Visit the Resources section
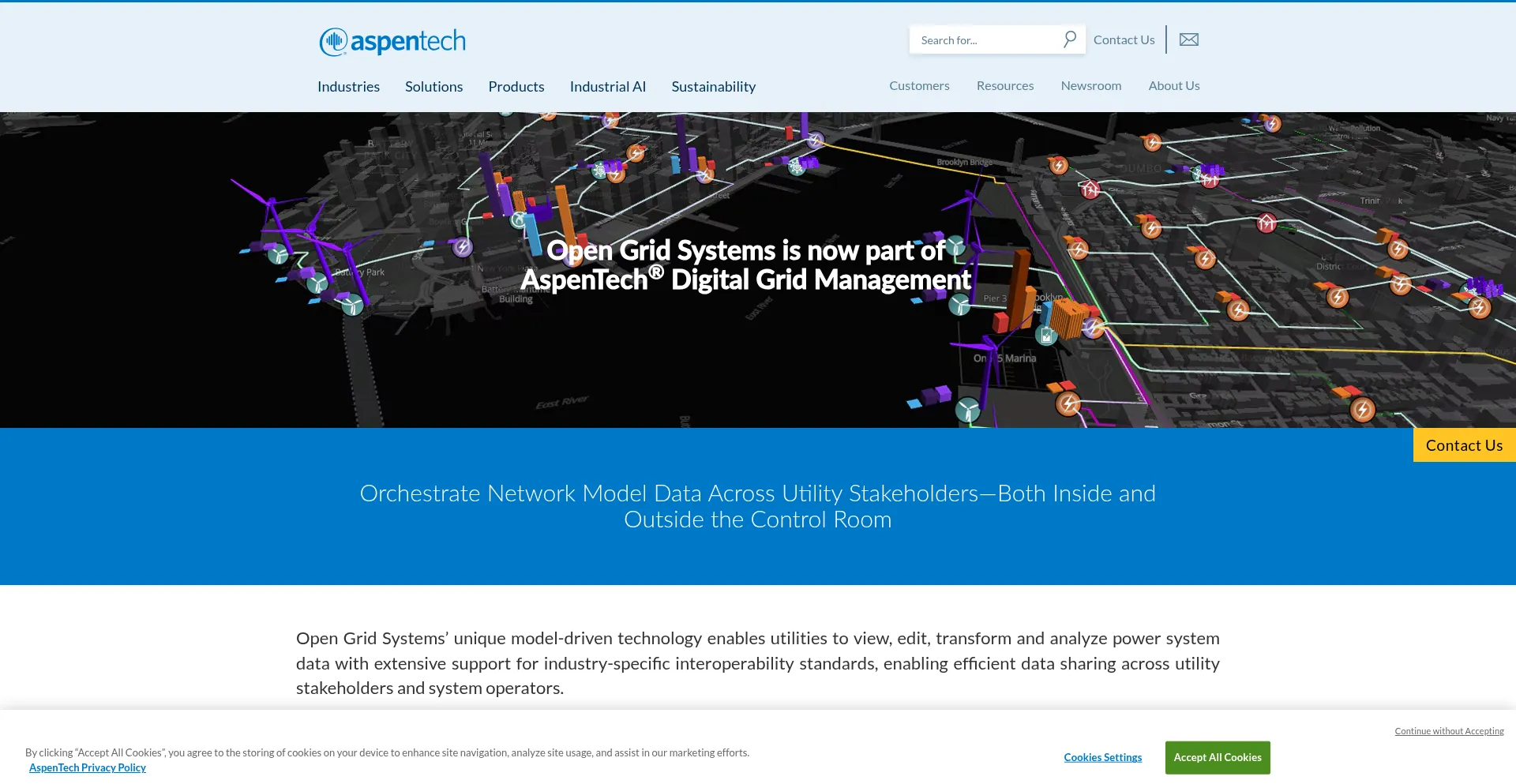 [1004, 86]
